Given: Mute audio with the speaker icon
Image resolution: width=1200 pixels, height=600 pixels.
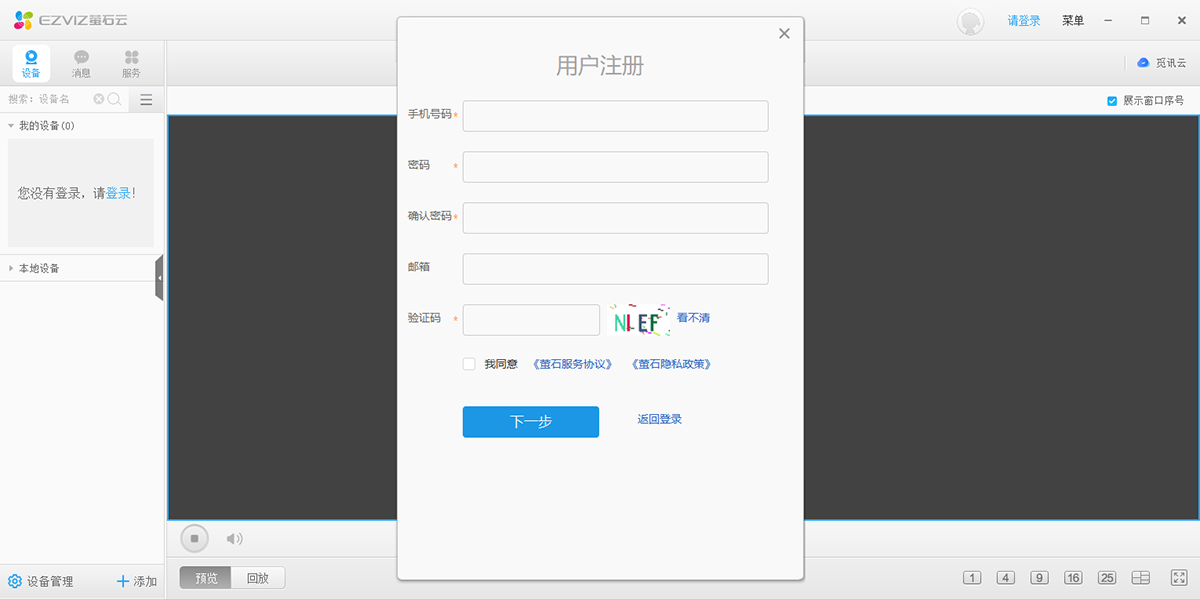Looking at the screenshot, I should point(234,538).
